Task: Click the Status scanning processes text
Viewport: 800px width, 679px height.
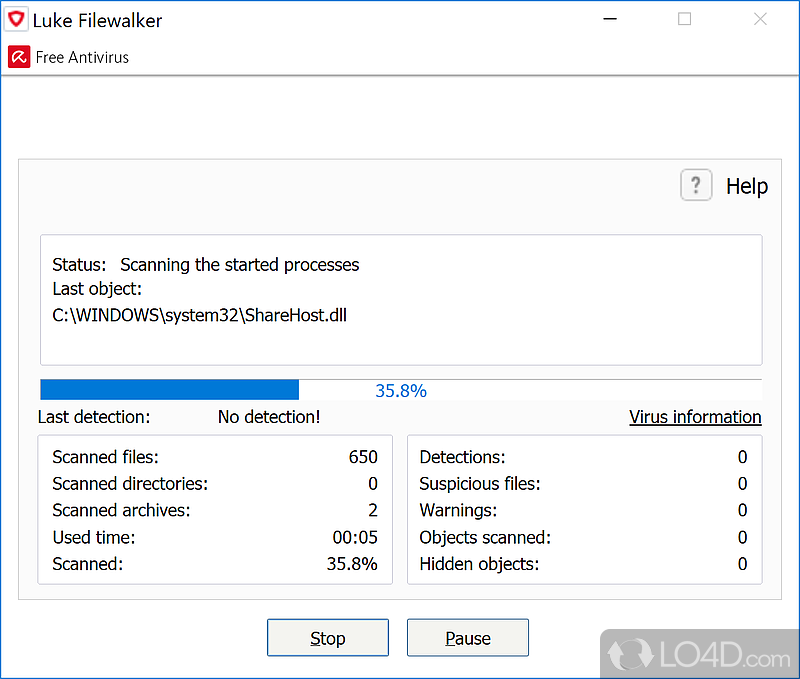Action: [x=239, y=265]
